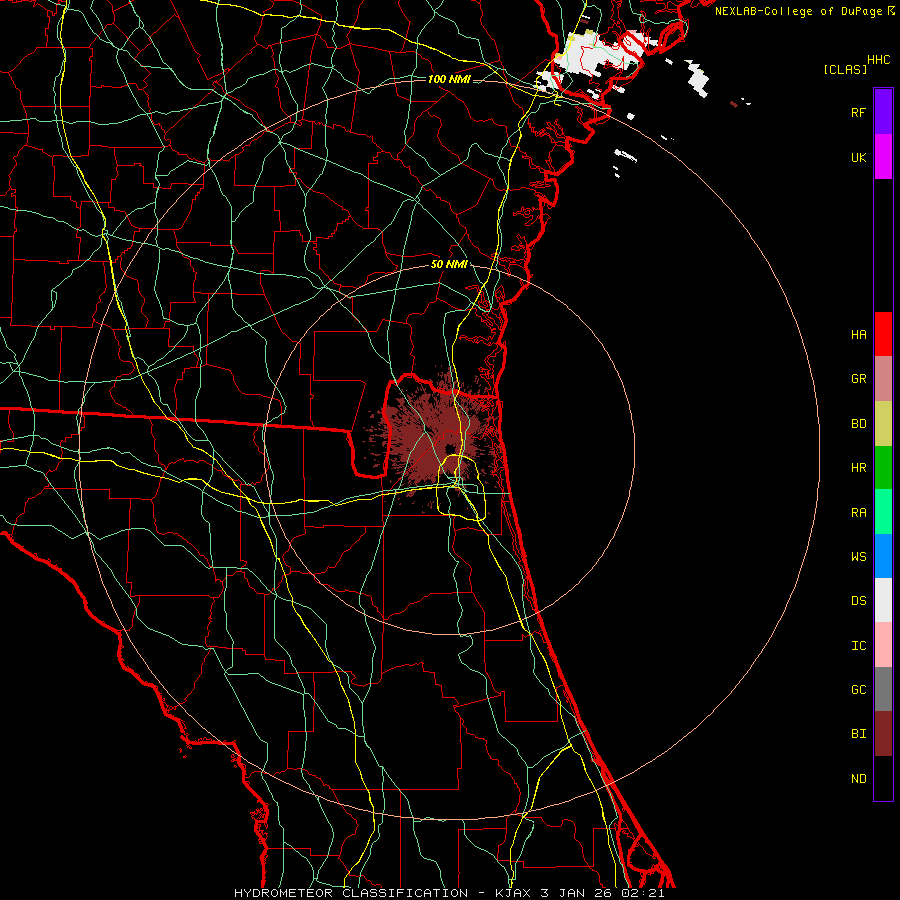The image size is (900, 900).
Task: Click the BD yellow legend swatch
Action: tap(883, 424)
